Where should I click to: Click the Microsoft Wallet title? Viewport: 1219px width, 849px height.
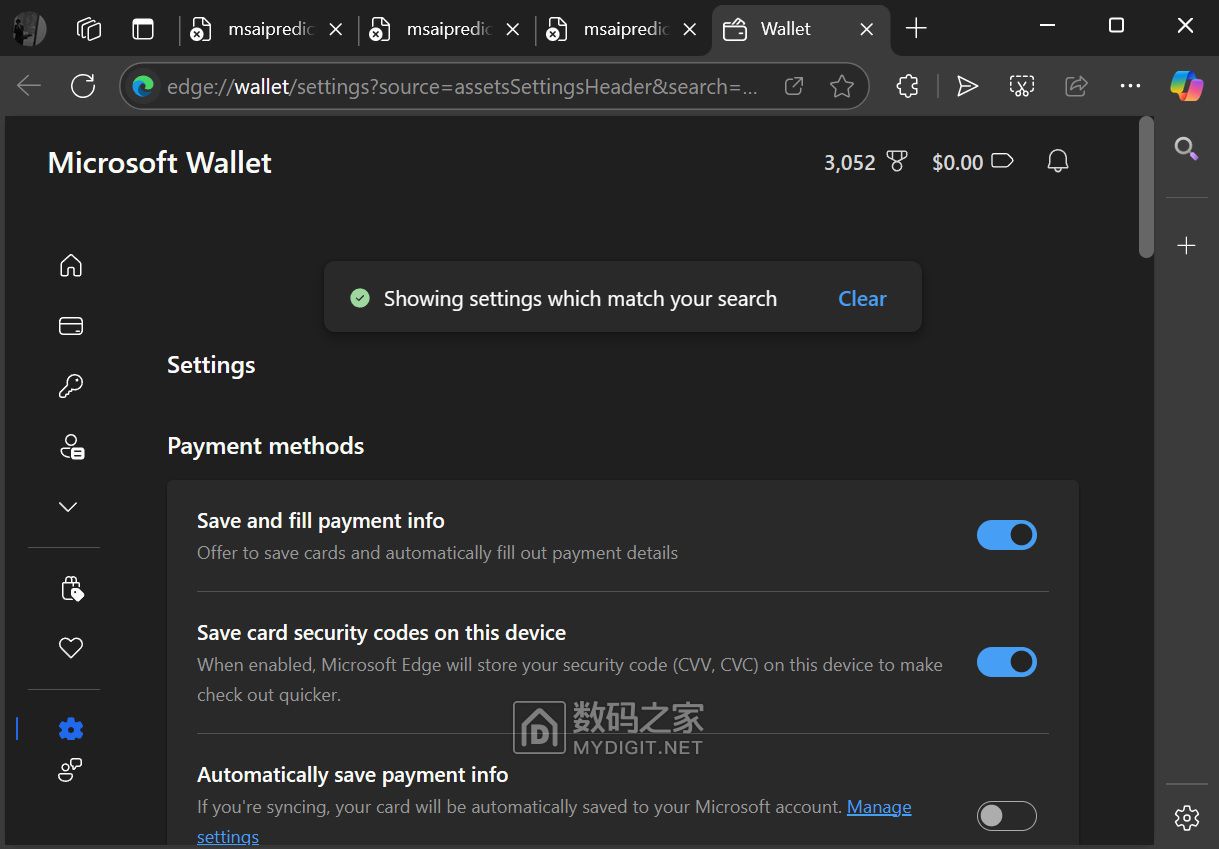160,163
